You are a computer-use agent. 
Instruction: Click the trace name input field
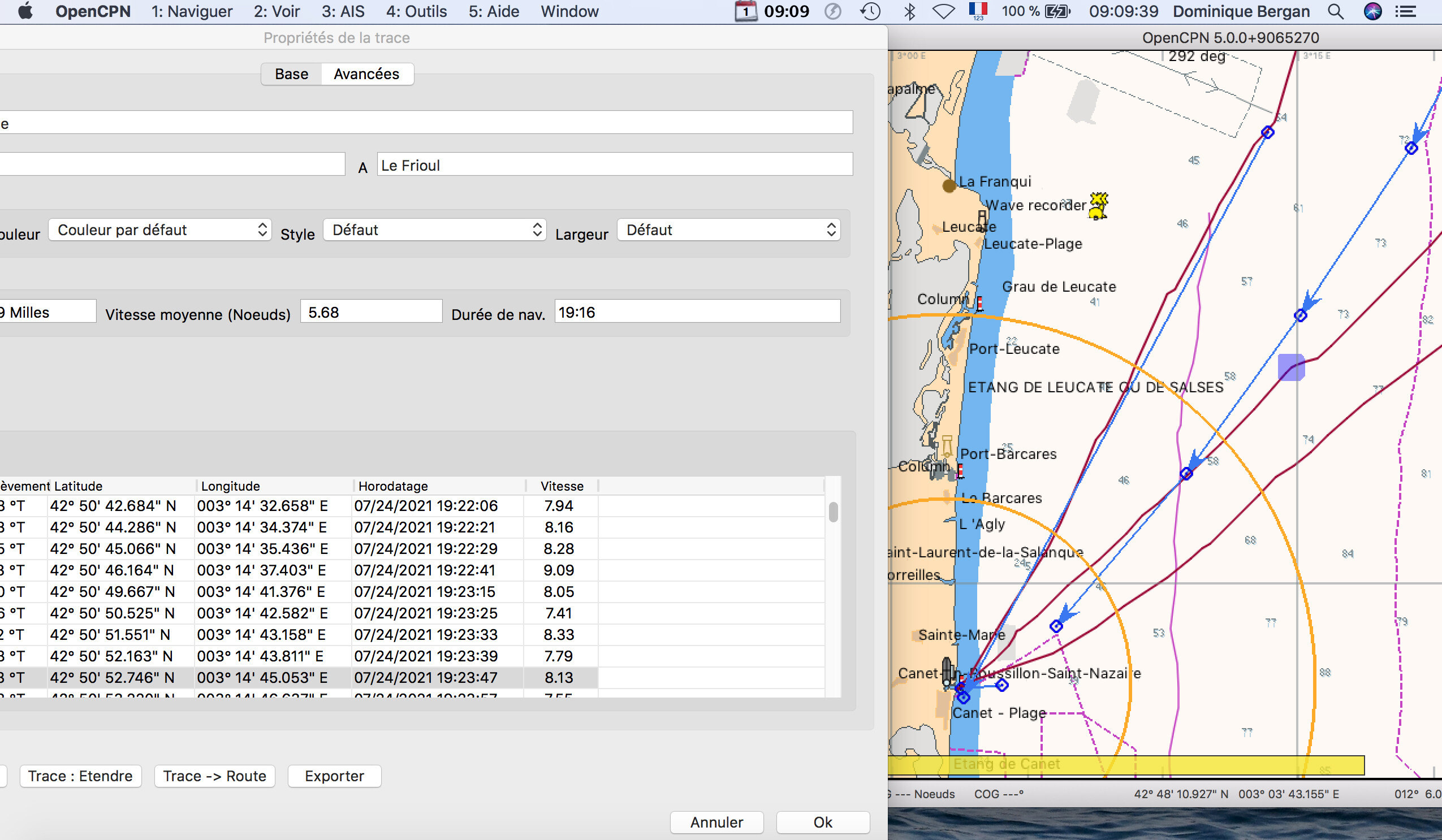[x=426, y=122]
